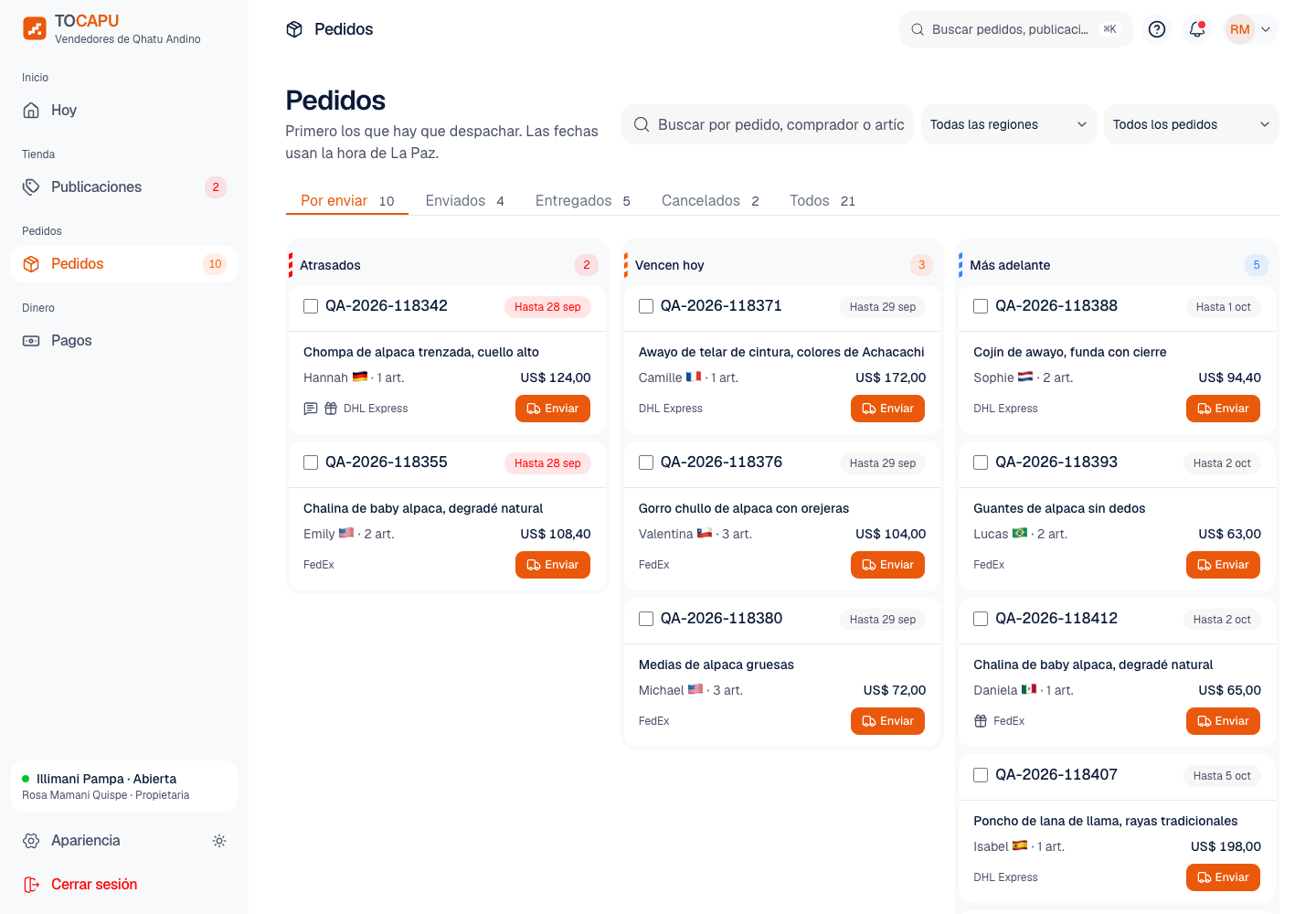Click Enviar for the Chompa de alpaca order
1316x914 pixels.
tap(553, 409)
